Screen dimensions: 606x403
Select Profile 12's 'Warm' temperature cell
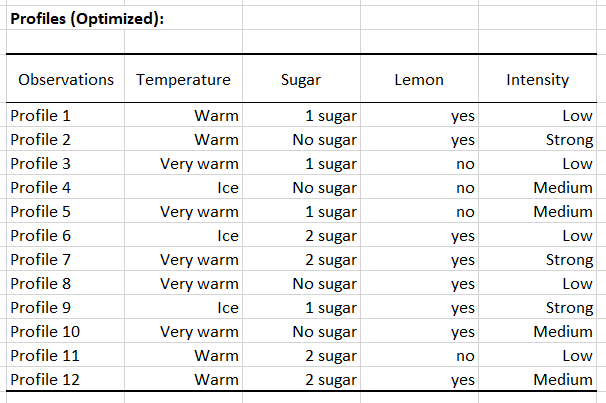pyautogui.click(x=216, y=380)
